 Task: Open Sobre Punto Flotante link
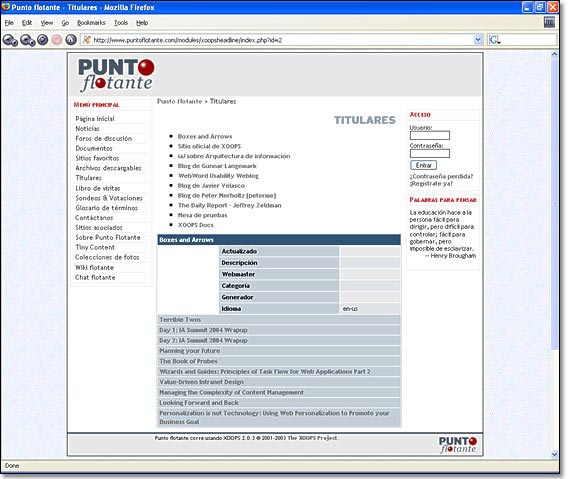(108, 237)
